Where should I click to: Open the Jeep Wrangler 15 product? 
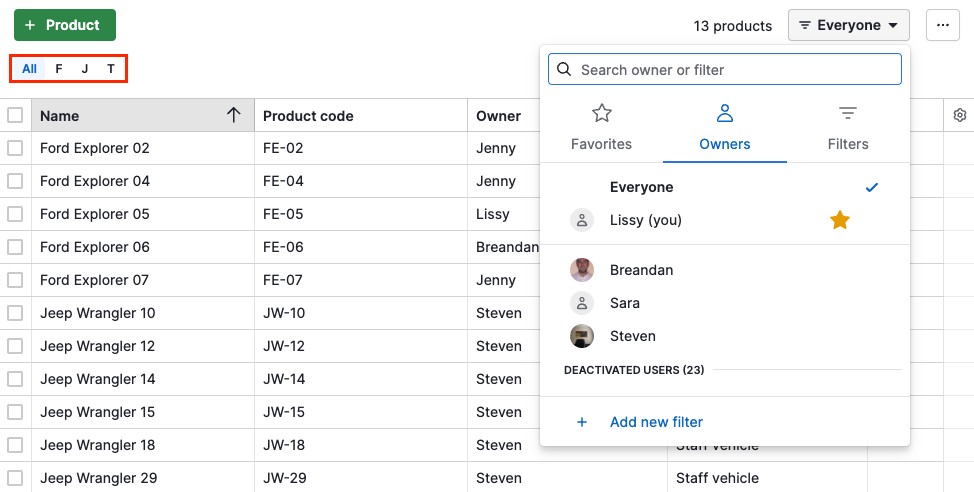(x=98, y=412)
